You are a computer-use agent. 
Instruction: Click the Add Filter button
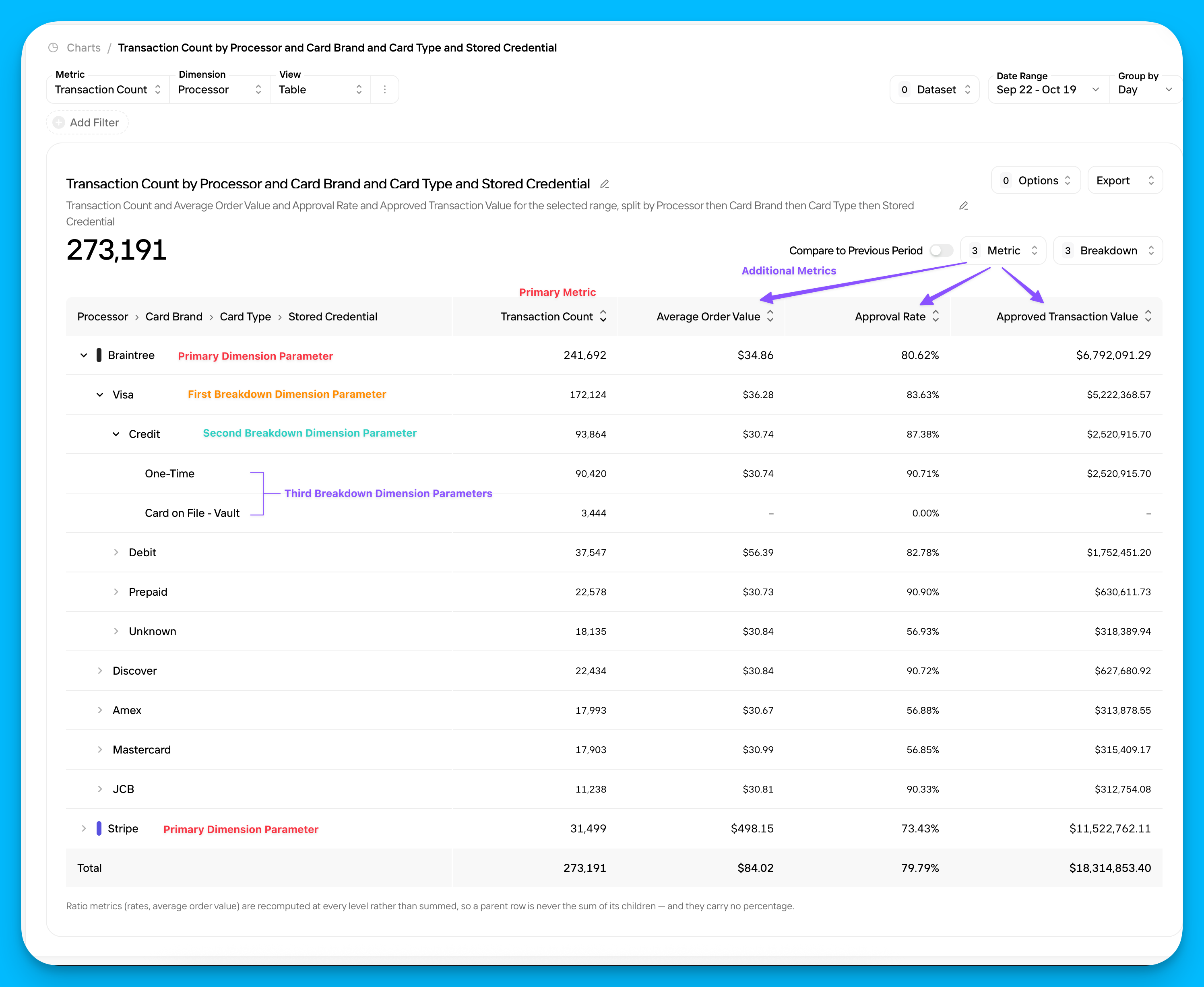click(87, 122)
